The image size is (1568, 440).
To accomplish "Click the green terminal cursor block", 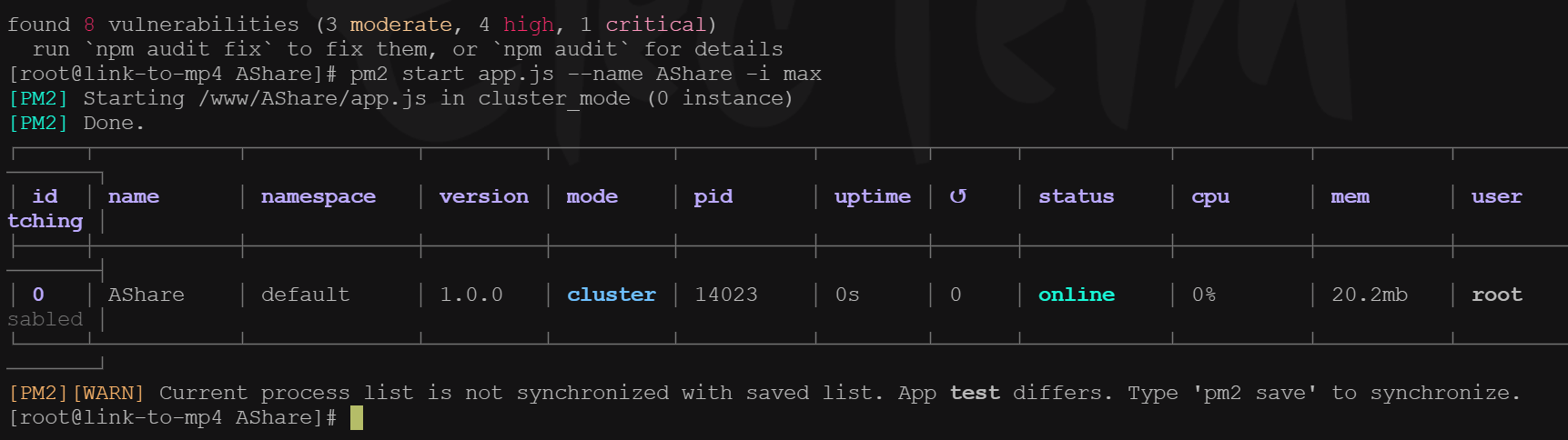I will 356,417.
